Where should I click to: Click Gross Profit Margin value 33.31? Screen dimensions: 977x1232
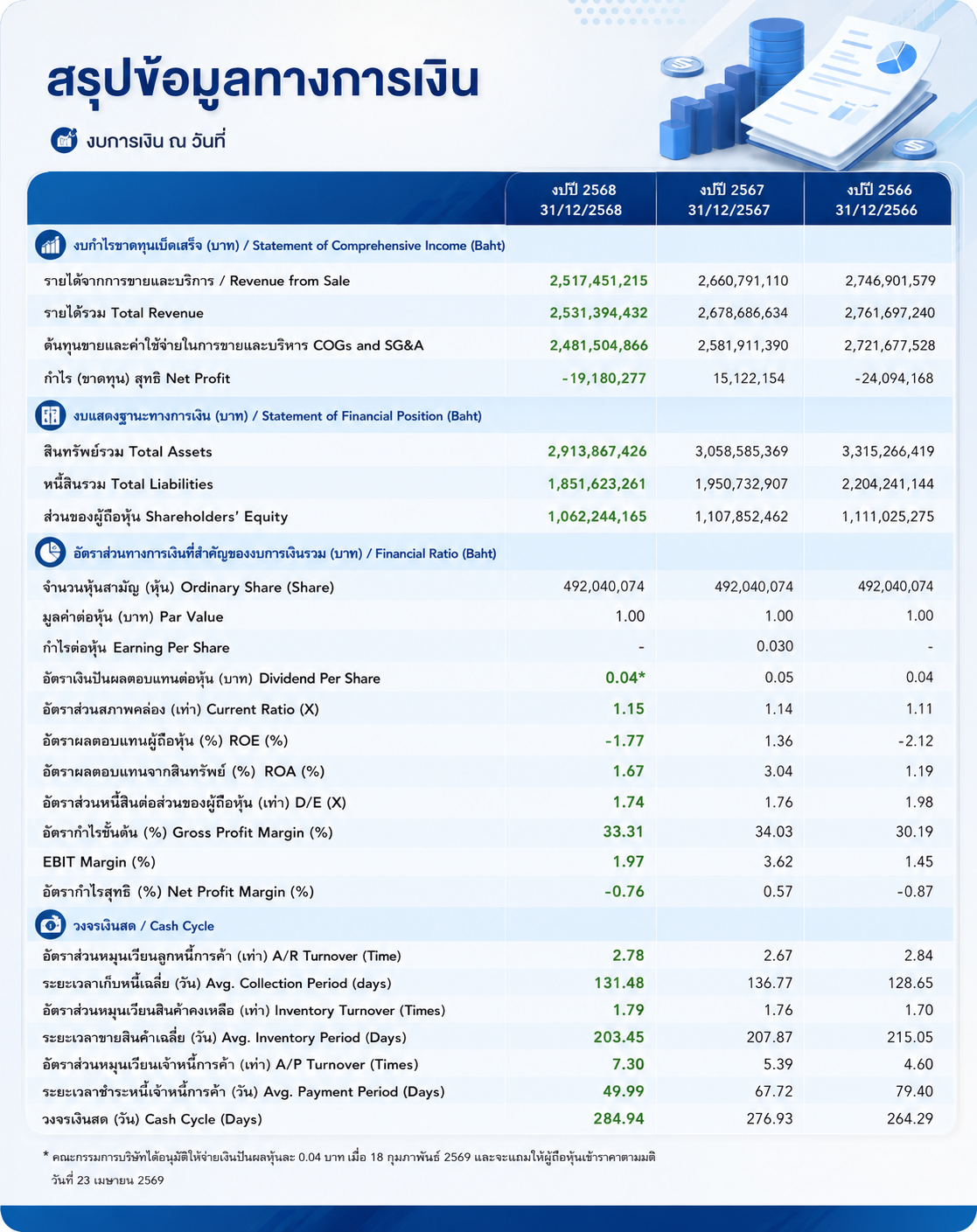point(624,832)
